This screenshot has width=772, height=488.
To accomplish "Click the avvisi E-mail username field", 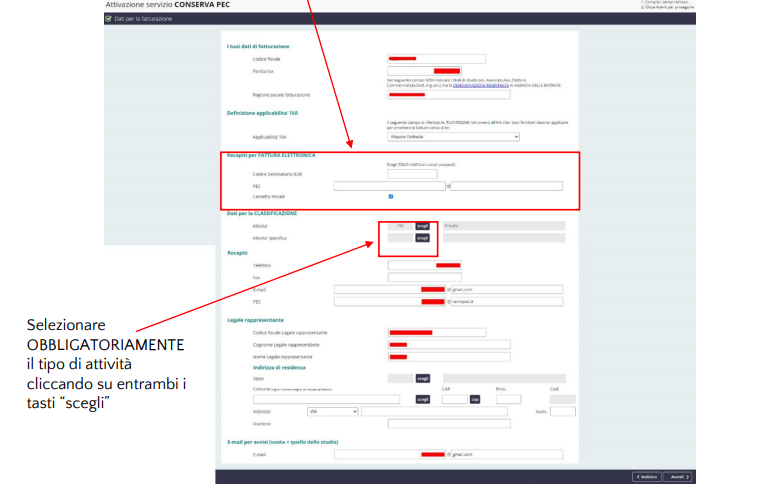I will coord(390,455).
